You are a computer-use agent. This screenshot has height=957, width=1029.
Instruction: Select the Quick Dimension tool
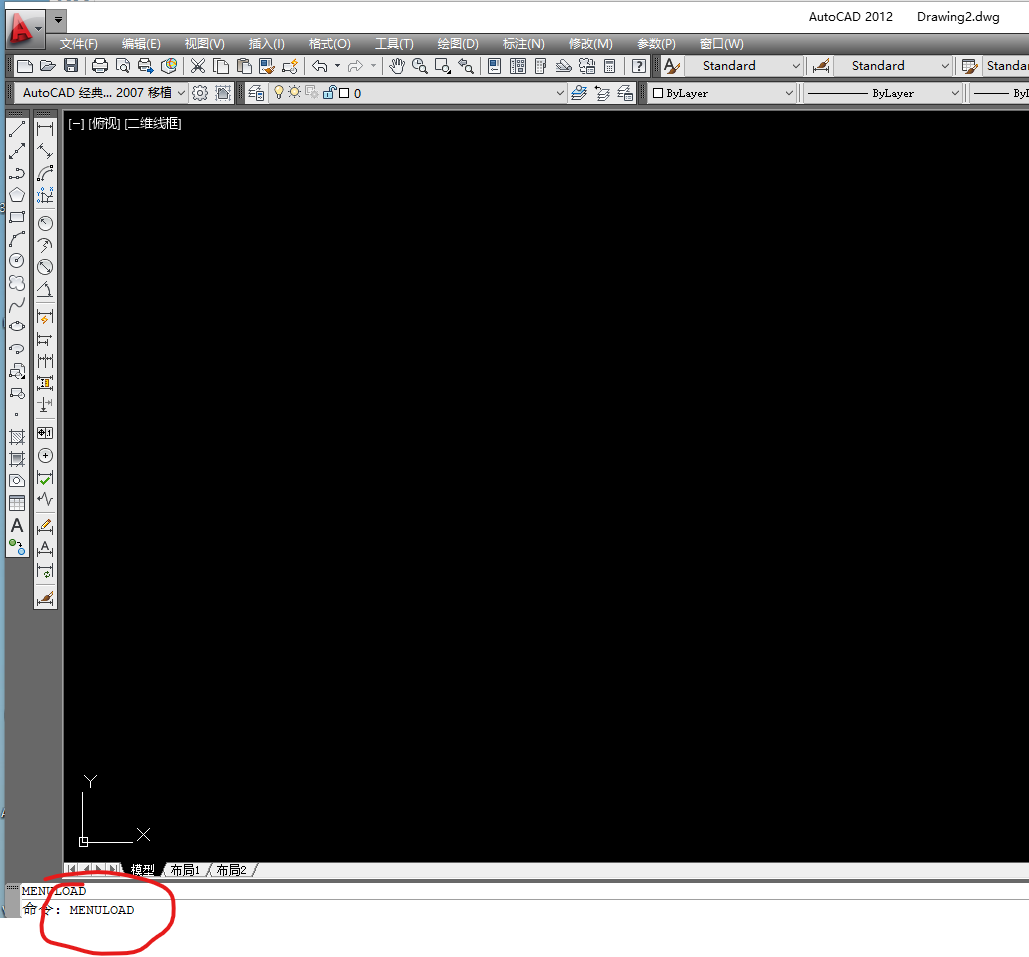[x=45, y=318]
